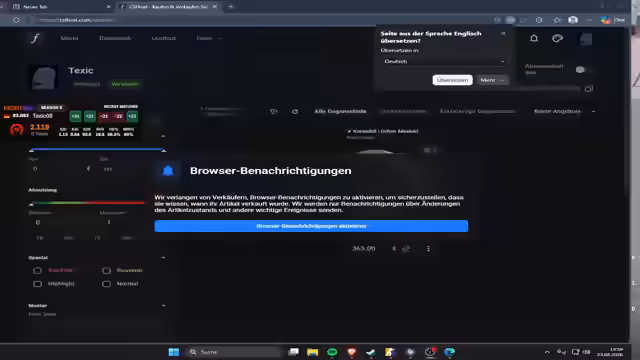Open the Copilot Chat button in the toolbar
This screenshot has width=640, height=360.
click(613, 20)
